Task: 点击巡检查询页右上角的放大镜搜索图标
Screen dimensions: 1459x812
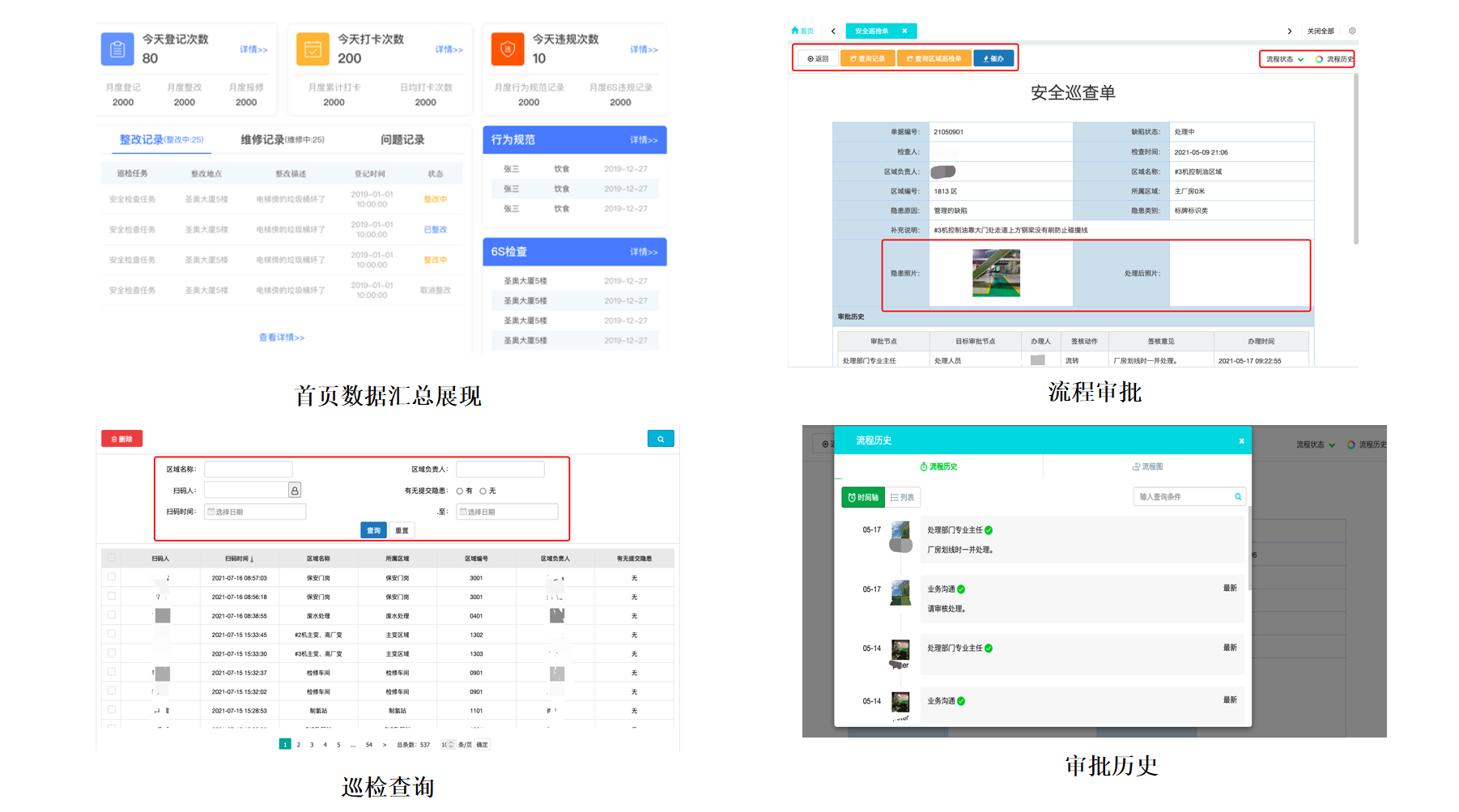Action: click(x=661, y=438)
